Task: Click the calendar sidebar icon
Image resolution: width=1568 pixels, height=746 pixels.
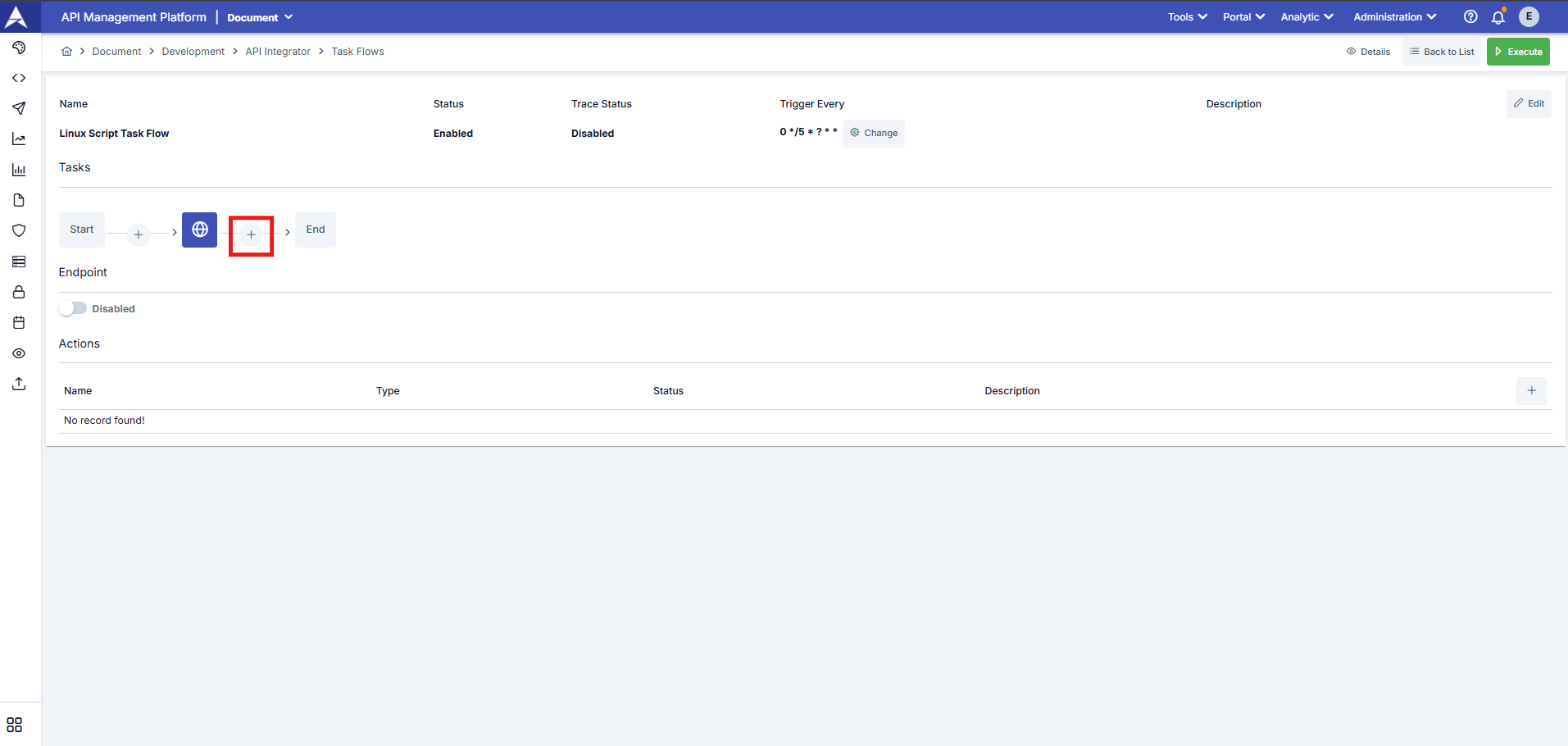Action: click(x=19, y=322)
